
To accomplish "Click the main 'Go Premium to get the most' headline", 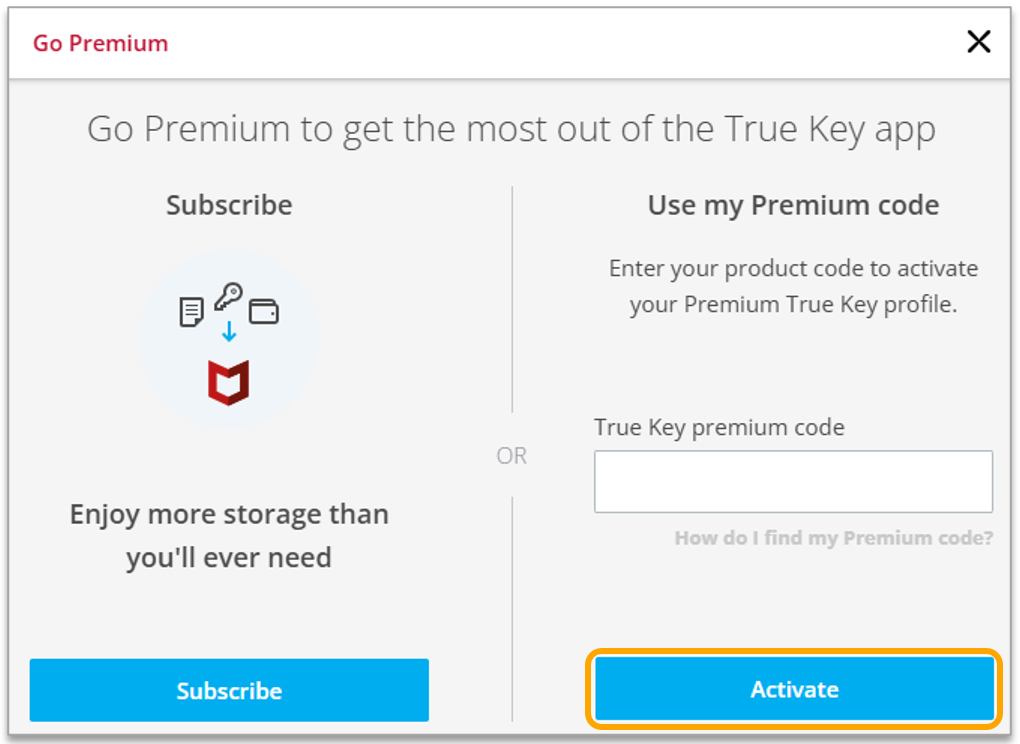I will click(x=511, y=129).
